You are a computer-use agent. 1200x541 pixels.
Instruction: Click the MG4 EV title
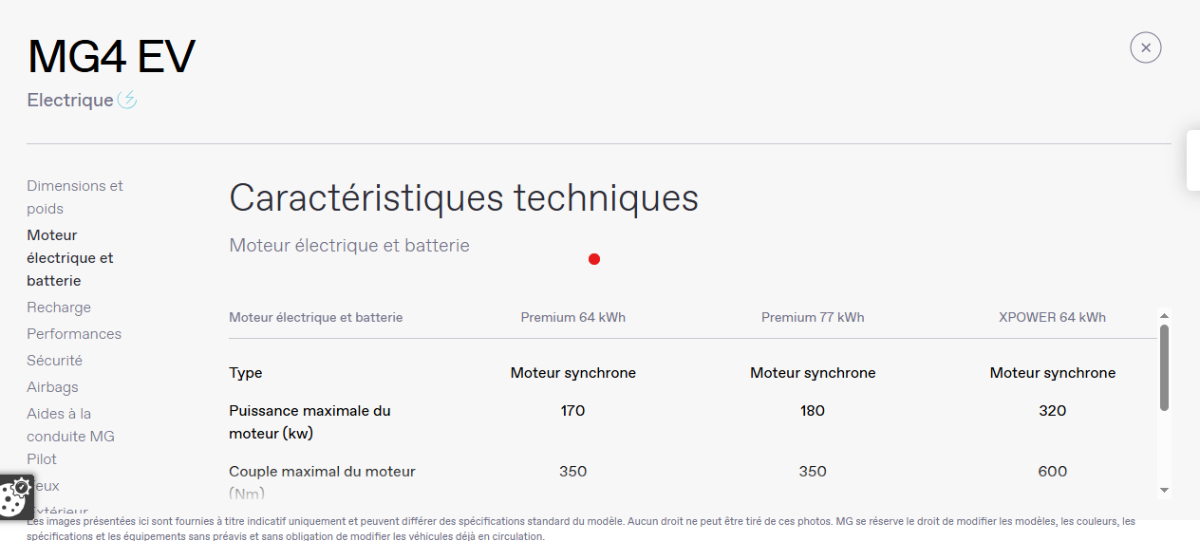coord(111,57)
